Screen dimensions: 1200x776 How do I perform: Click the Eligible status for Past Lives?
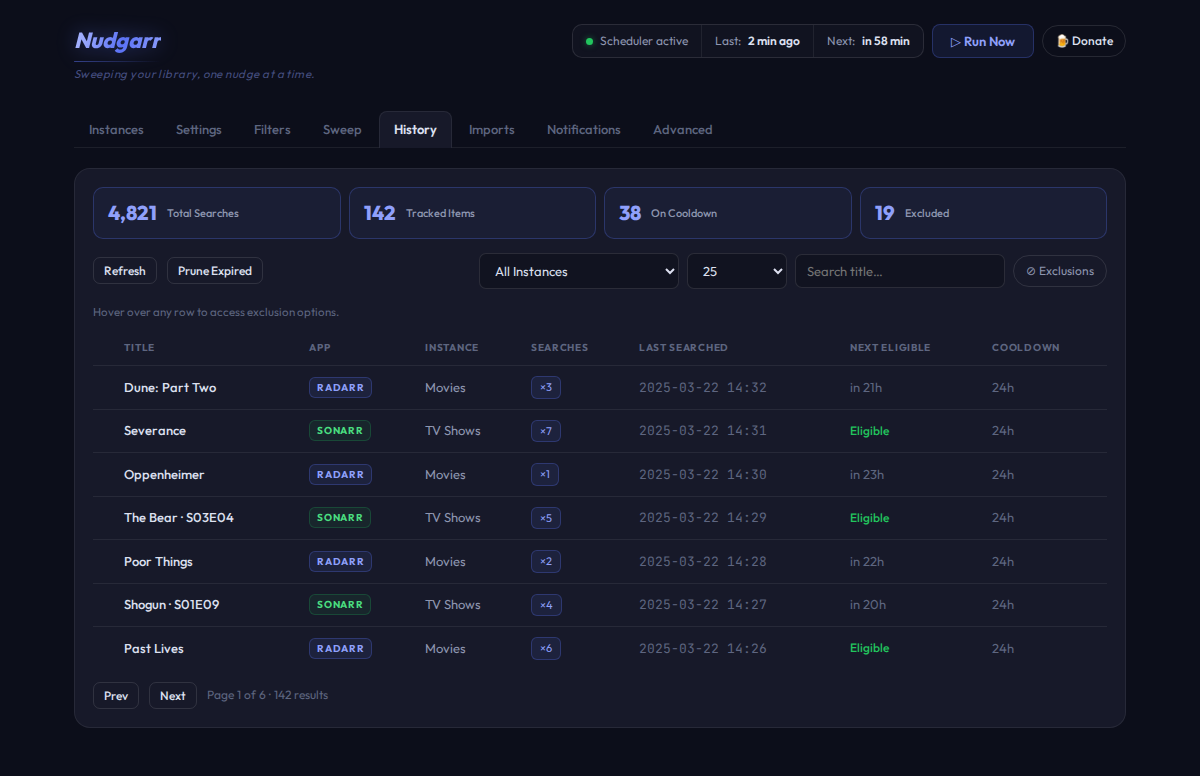[869, 648]
